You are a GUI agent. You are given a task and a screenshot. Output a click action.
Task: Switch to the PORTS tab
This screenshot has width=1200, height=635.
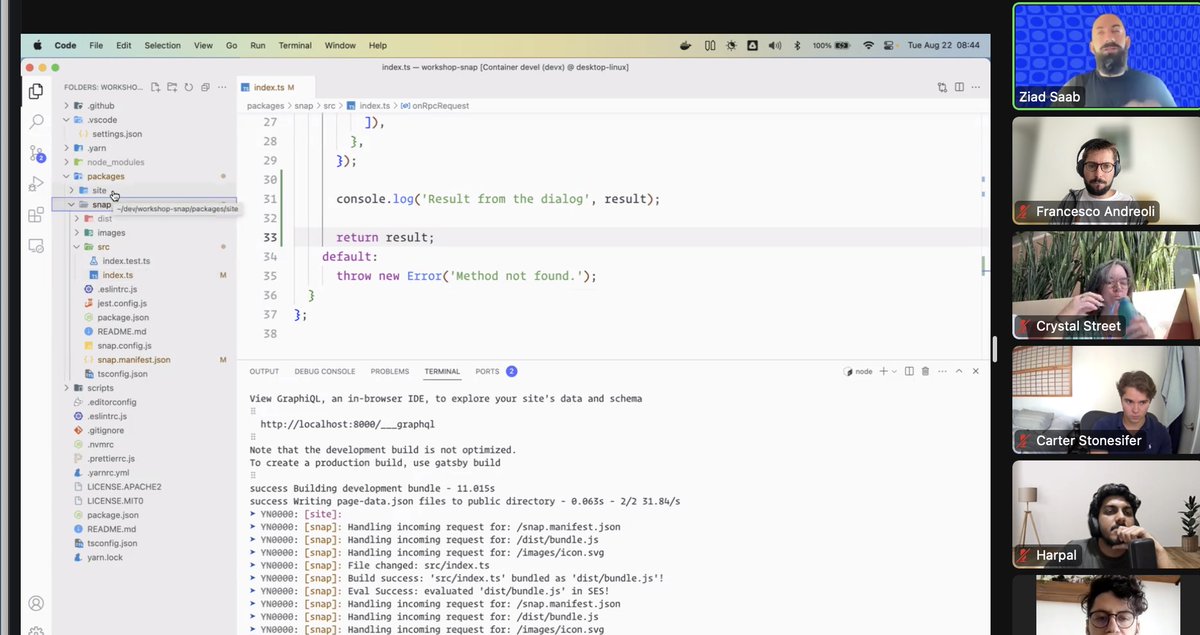(x=496, y=371)
